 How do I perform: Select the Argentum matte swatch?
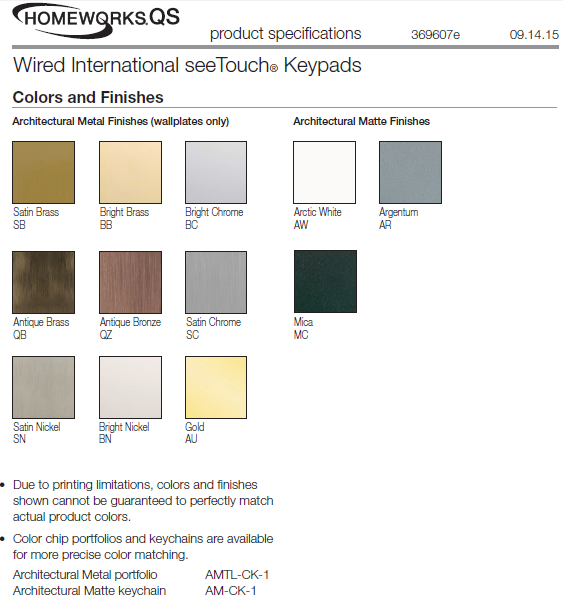[x=411, y=172]
